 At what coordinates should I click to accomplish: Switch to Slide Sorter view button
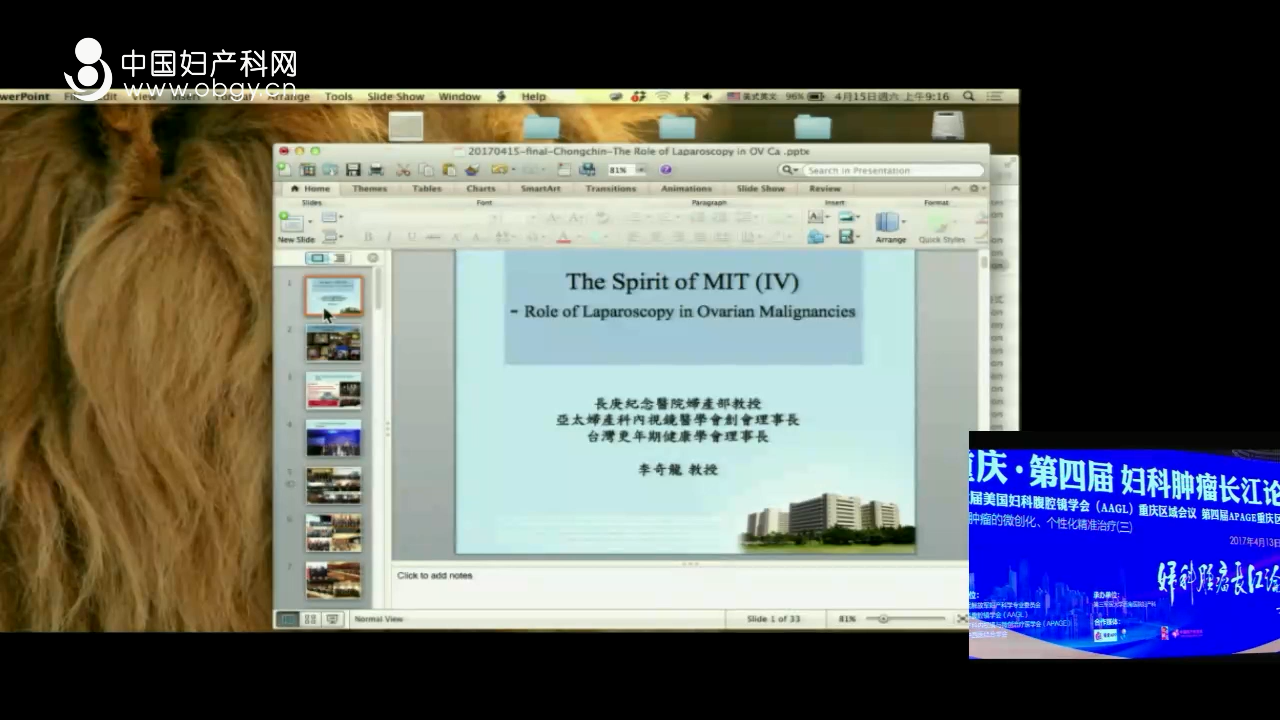[310, 619]
